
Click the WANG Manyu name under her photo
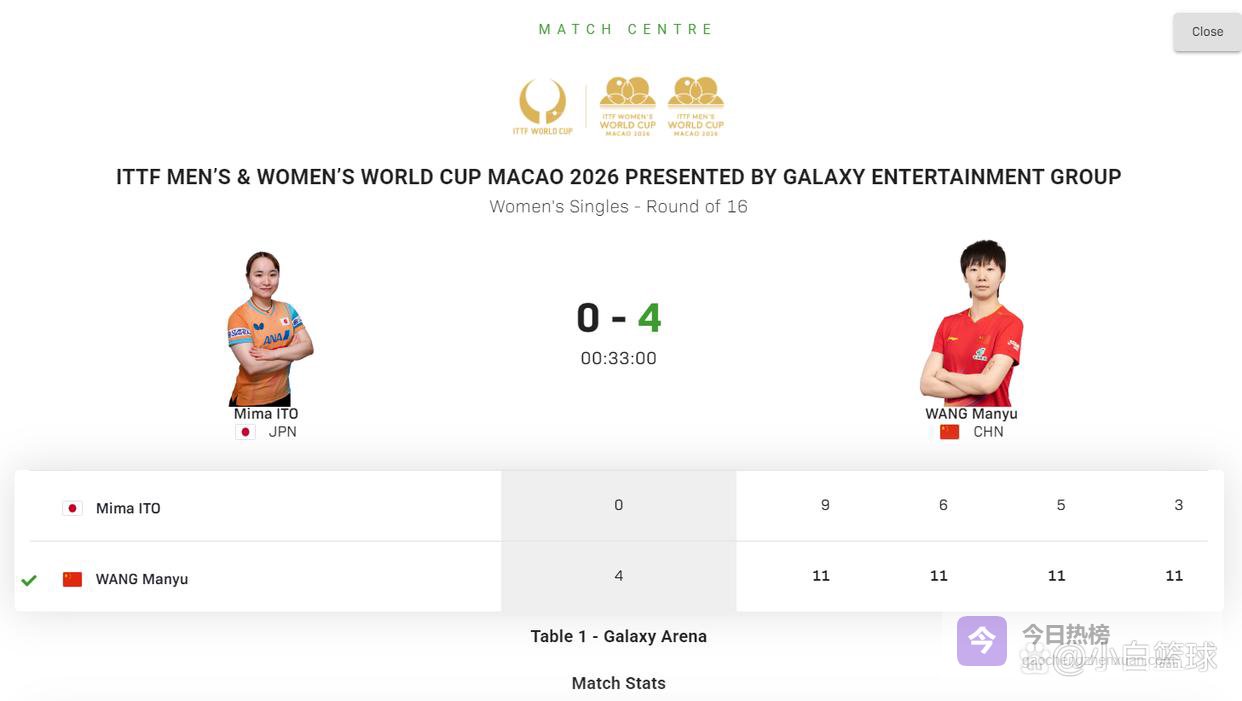click(x=971, y=414)
